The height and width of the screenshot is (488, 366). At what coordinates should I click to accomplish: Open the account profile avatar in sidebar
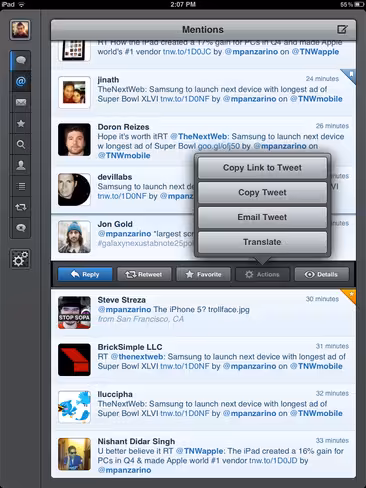click(20, 29)
